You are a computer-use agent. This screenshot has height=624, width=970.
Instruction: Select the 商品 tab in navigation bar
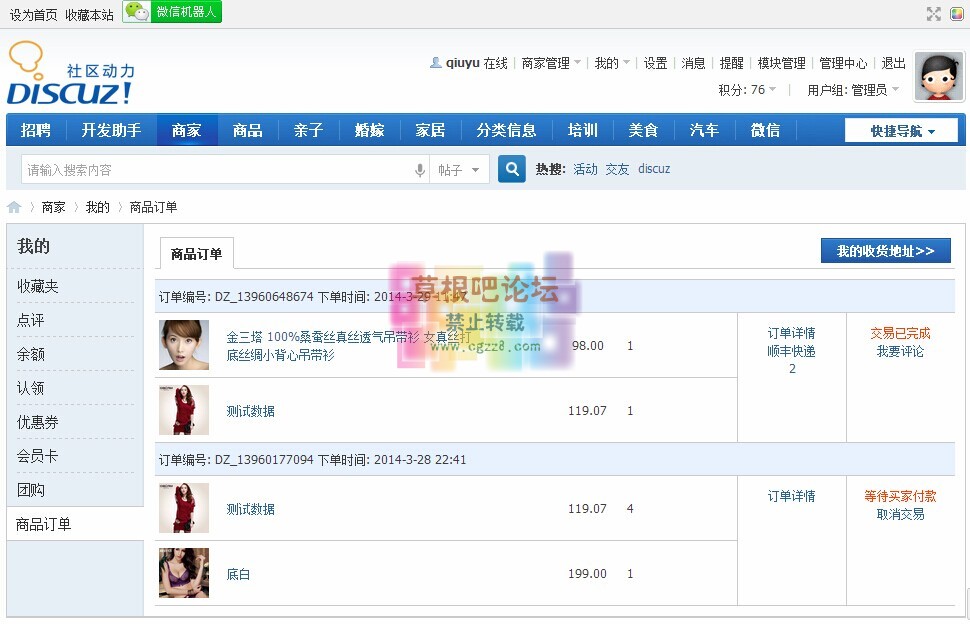[247, 130]
